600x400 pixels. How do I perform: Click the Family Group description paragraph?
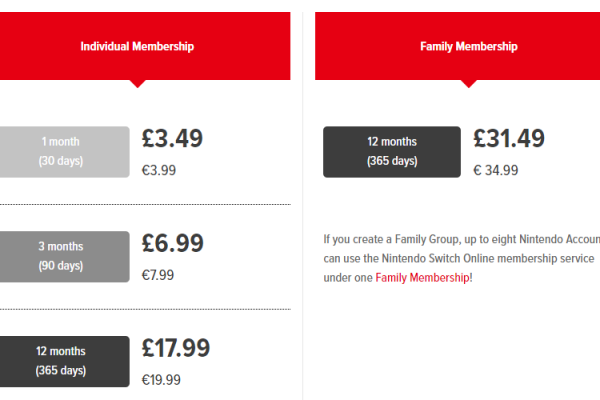point(461,258)
